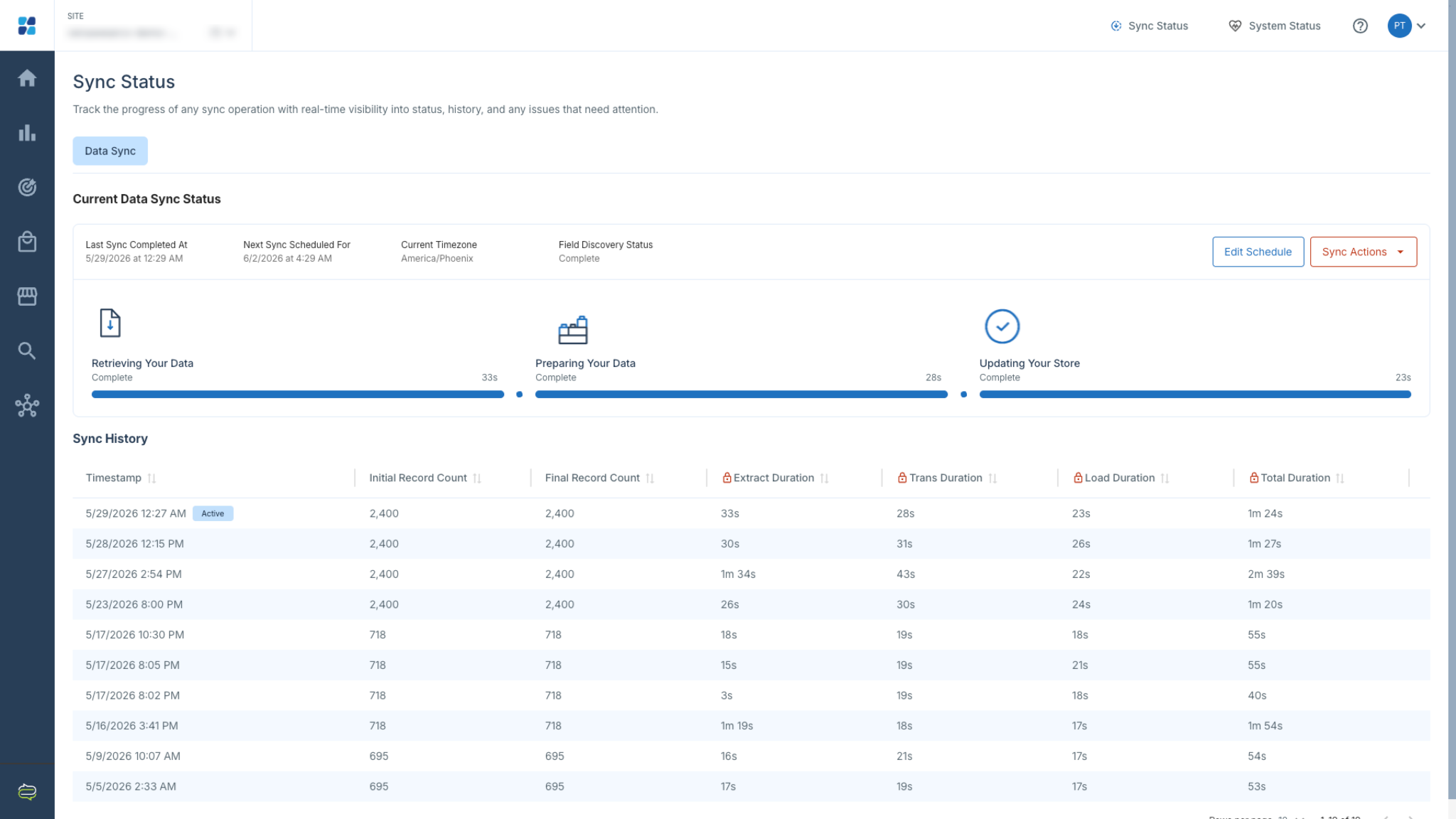Image resolution: width=1456 pixels, height=819 pixels.
Task: Open the bar chart analytics sidebar icon
Action: pyautogui.click(x=27, y=133)
